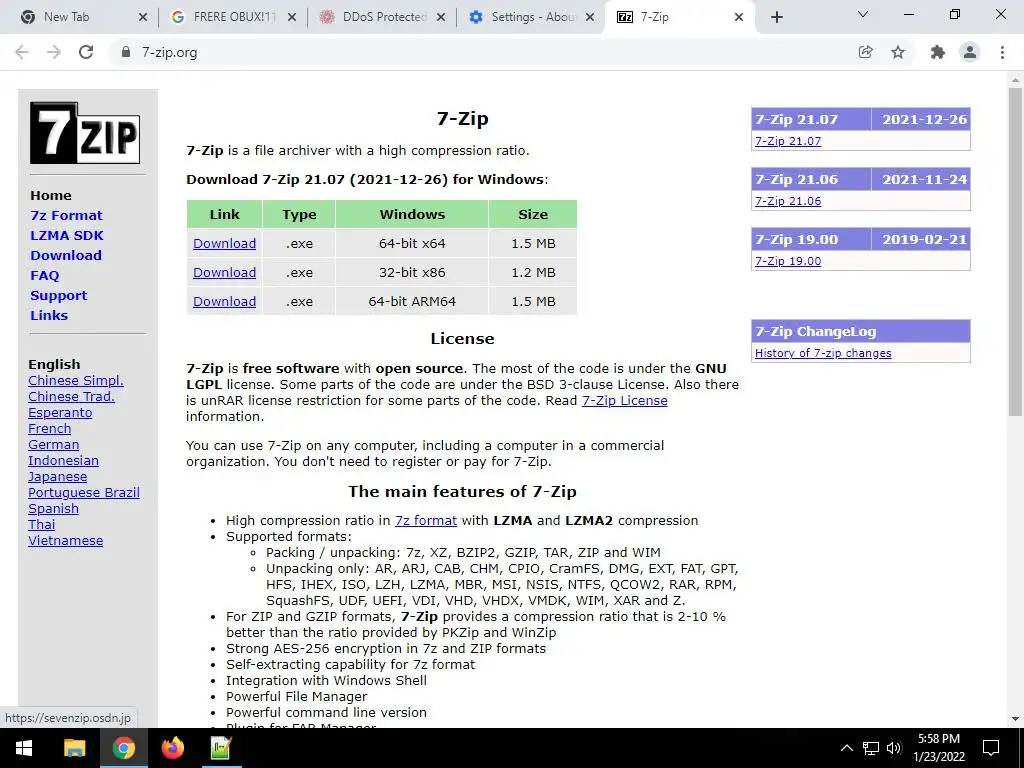Open the Windows Start button
This screenshot has height=768, width=1024.
[x=24, y=748]
